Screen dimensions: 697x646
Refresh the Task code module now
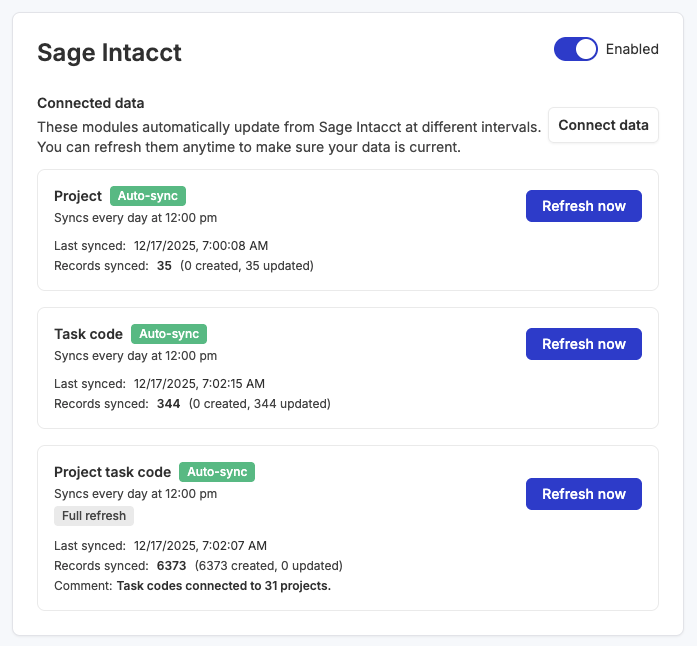point(583,344)
